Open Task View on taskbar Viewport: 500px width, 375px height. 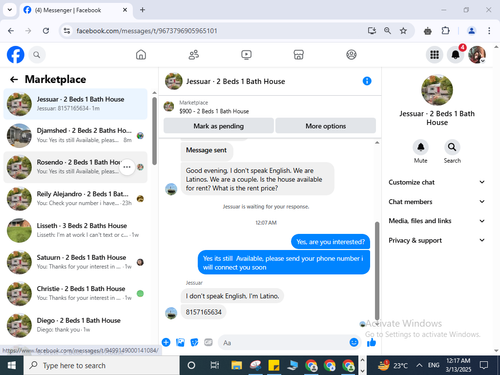pyautogui.click(x=214, y=366)
